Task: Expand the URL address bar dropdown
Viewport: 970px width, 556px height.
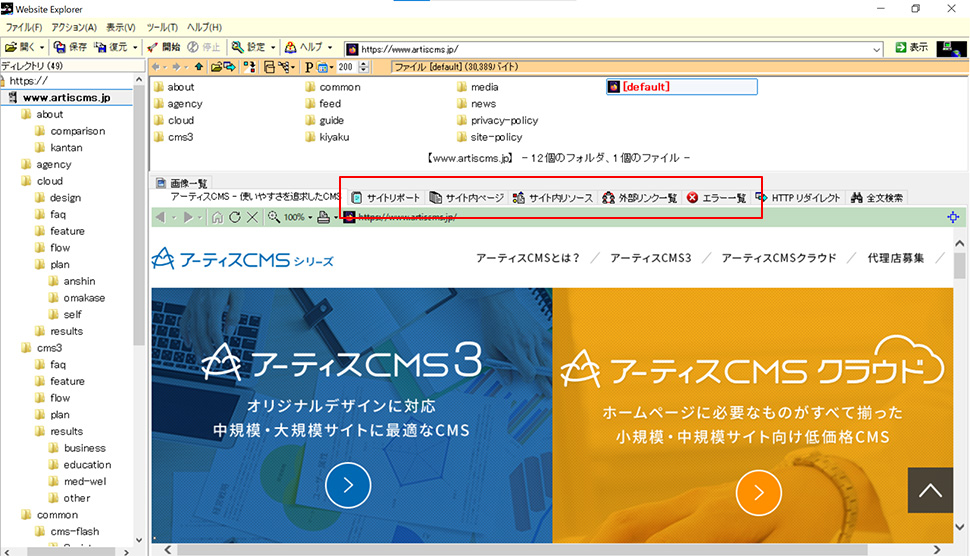Action: [877, 49]
